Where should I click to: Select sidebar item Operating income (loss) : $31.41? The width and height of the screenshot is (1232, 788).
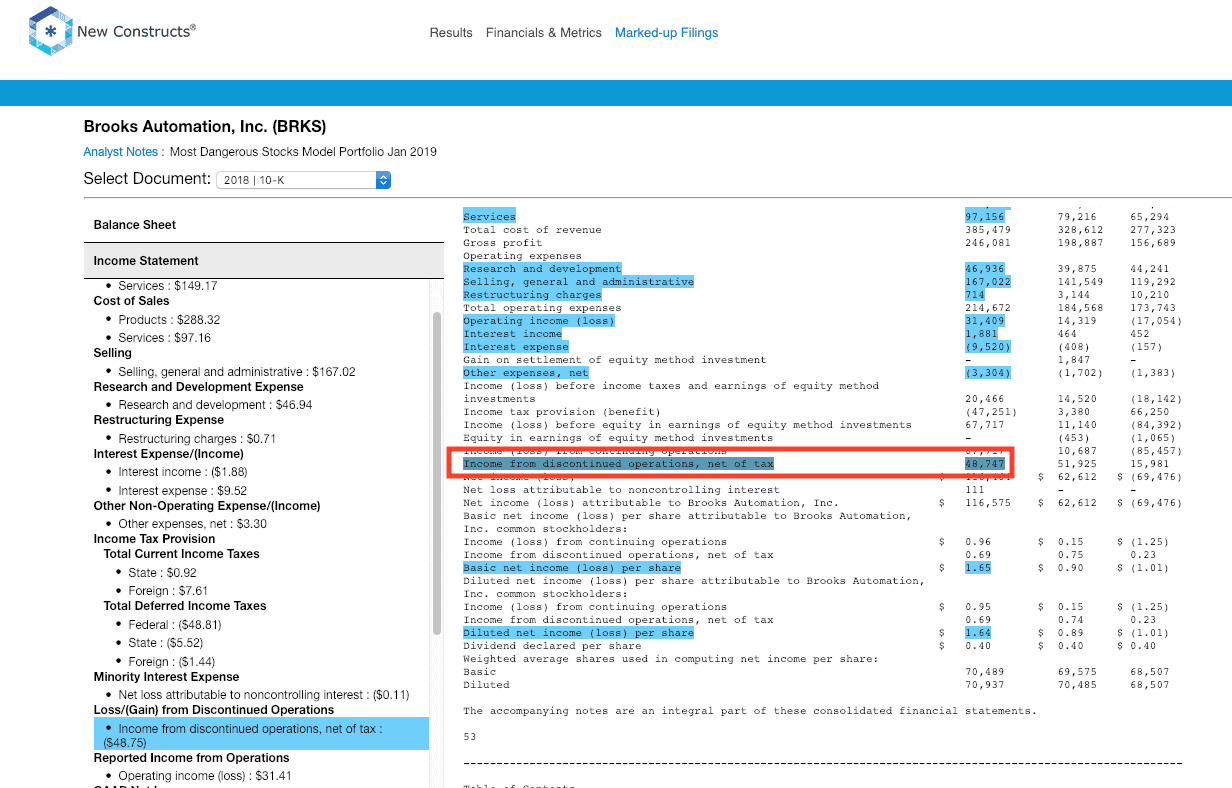tap(204, 776)
